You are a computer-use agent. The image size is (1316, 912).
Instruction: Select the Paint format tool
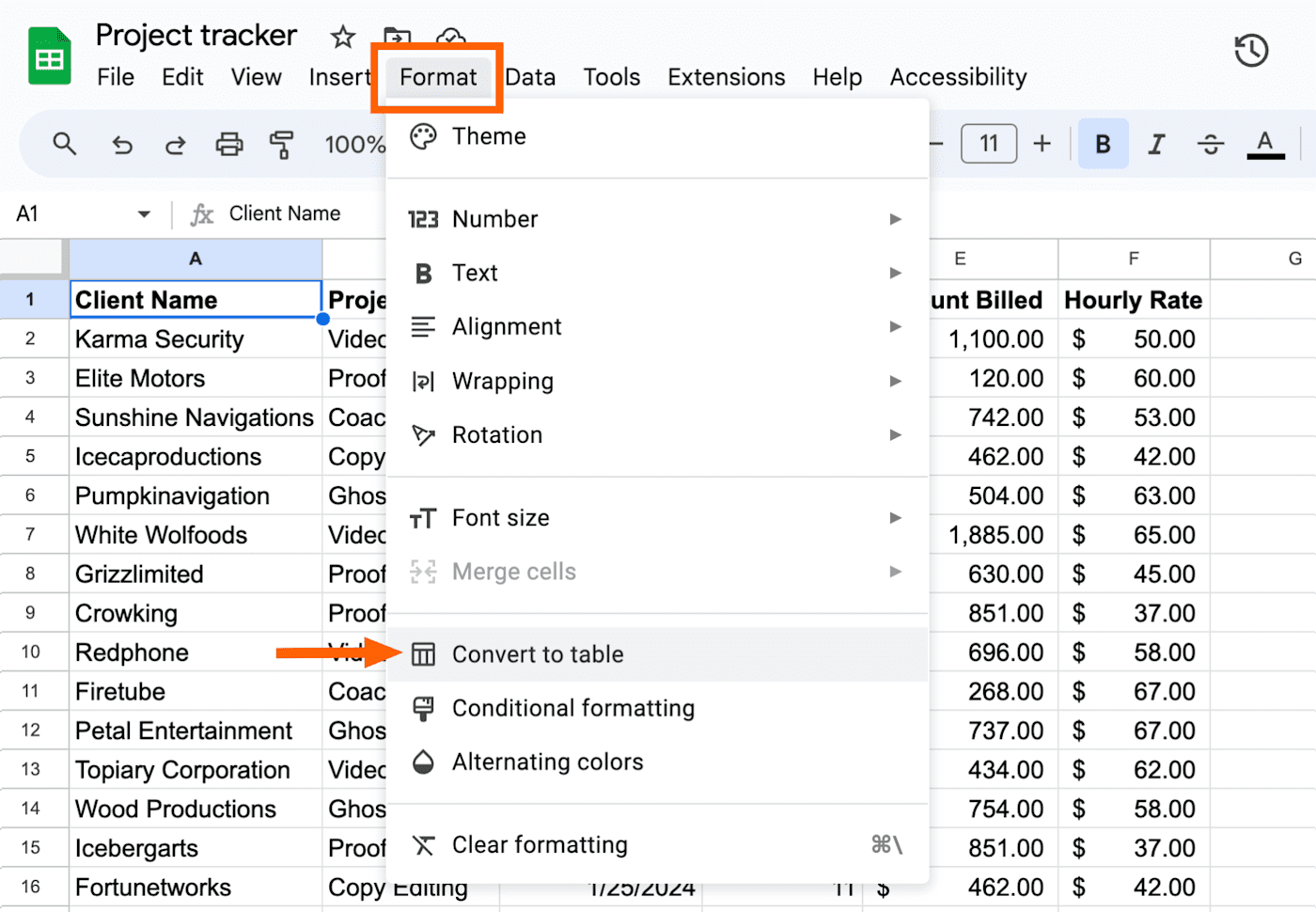coord(283,144)
